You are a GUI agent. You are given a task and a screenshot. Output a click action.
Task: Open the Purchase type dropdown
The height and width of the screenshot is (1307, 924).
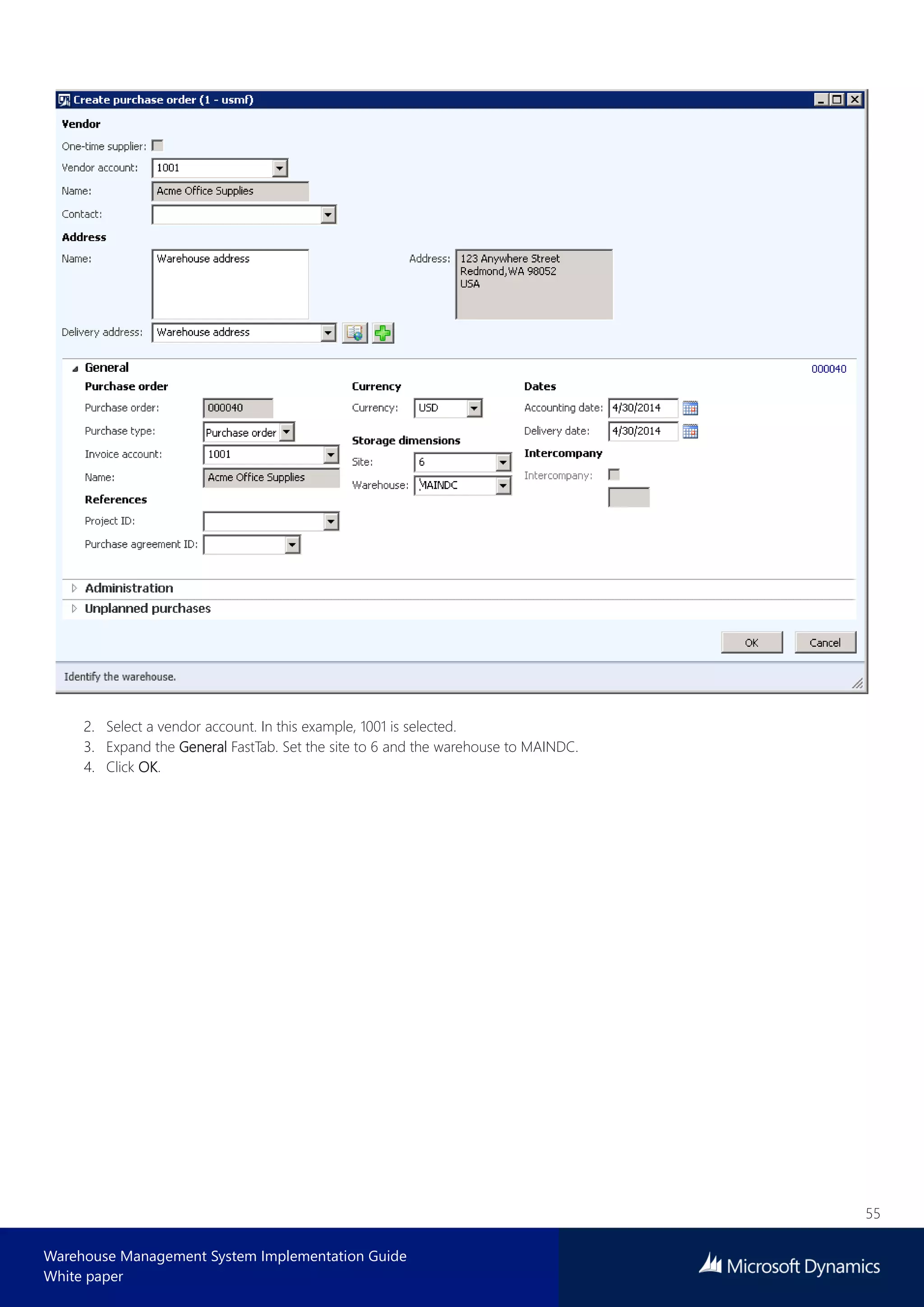click(287, 432)
